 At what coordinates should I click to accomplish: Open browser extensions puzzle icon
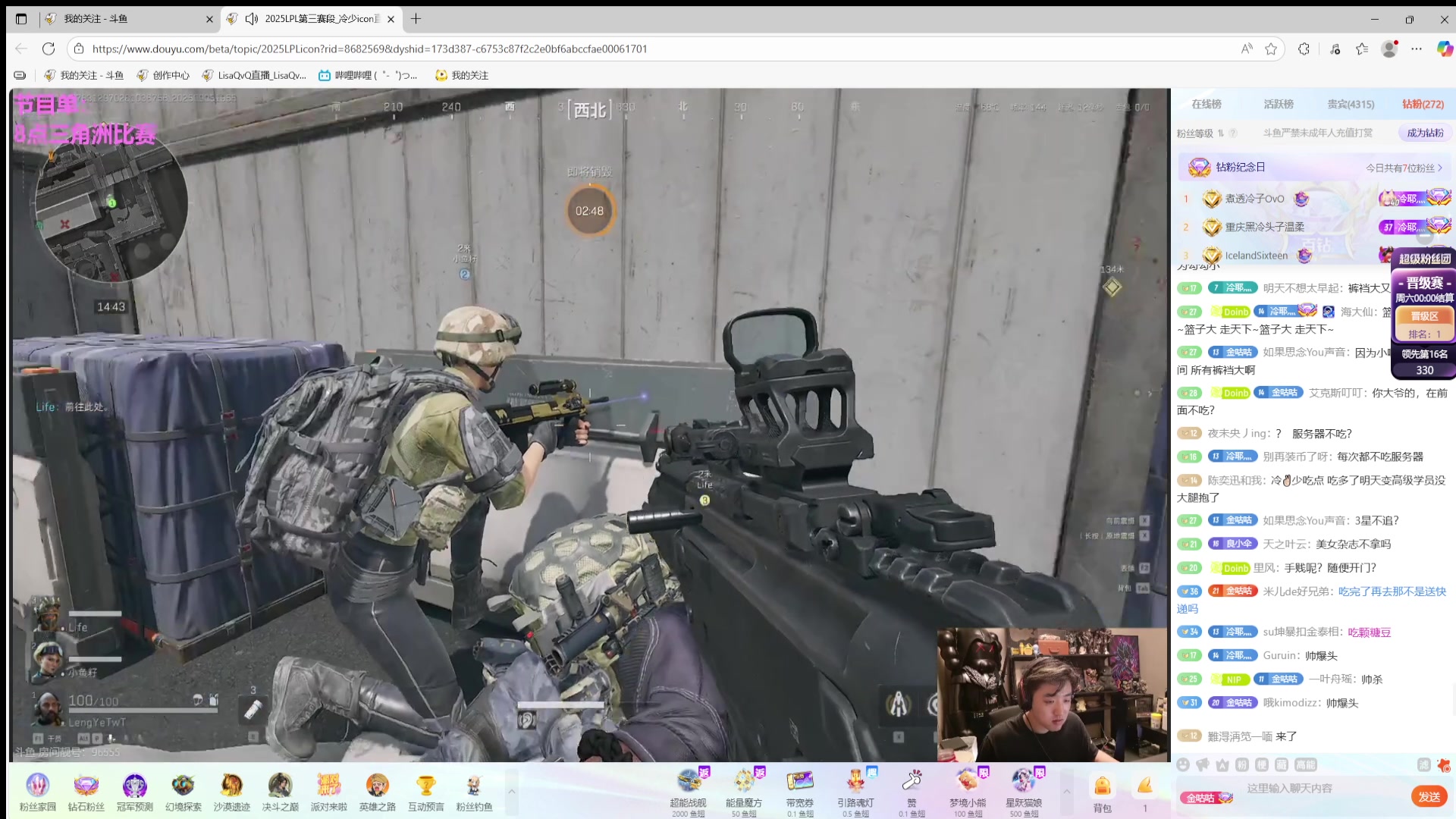pyautogui.click(x=1304, y=49)
